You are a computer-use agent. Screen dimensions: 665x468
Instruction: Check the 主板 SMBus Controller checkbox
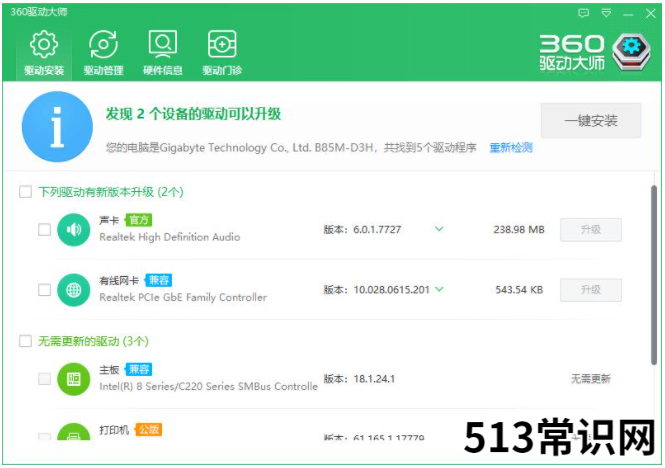click(x=45, y=378)
